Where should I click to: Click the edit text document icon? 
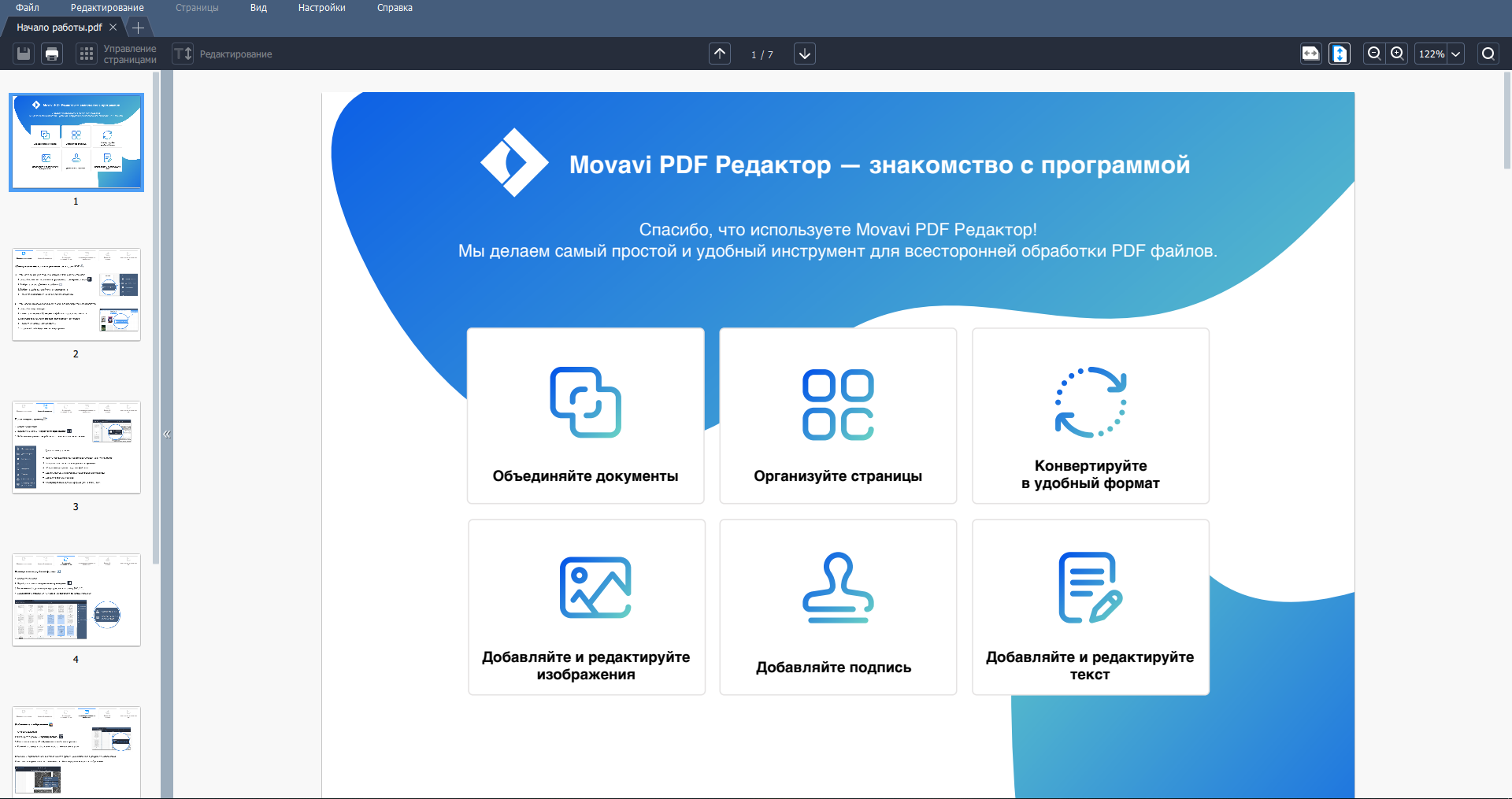point(1091,587)
